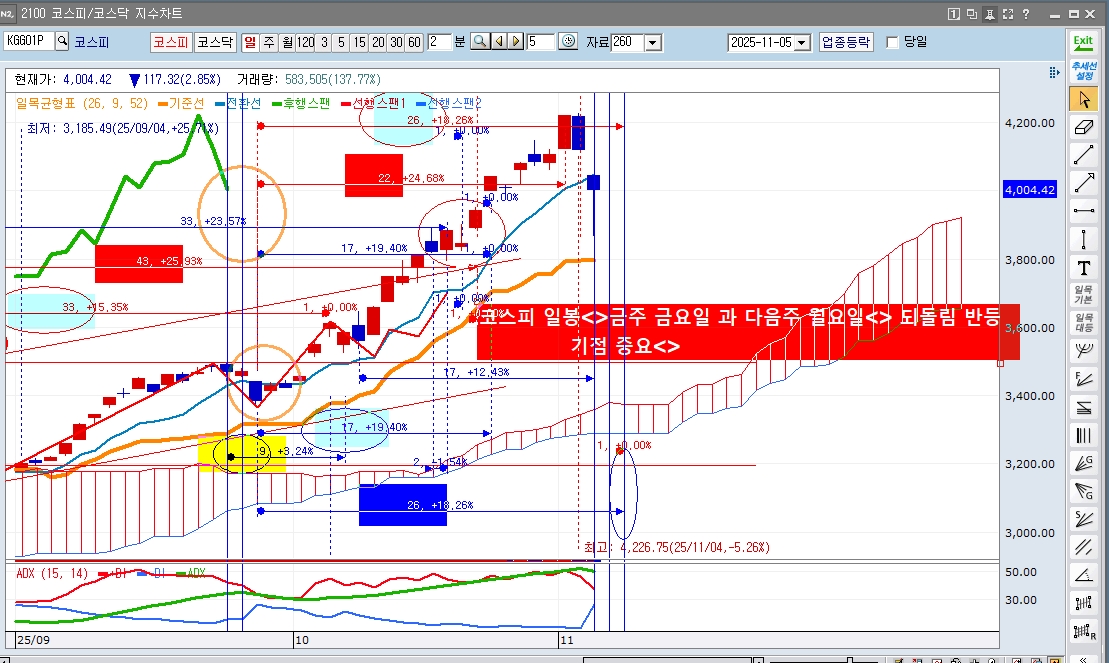The height and width of the screenshot is (663, 1109).
Task: Click the 업종등록 button
Action: point(846,42)
